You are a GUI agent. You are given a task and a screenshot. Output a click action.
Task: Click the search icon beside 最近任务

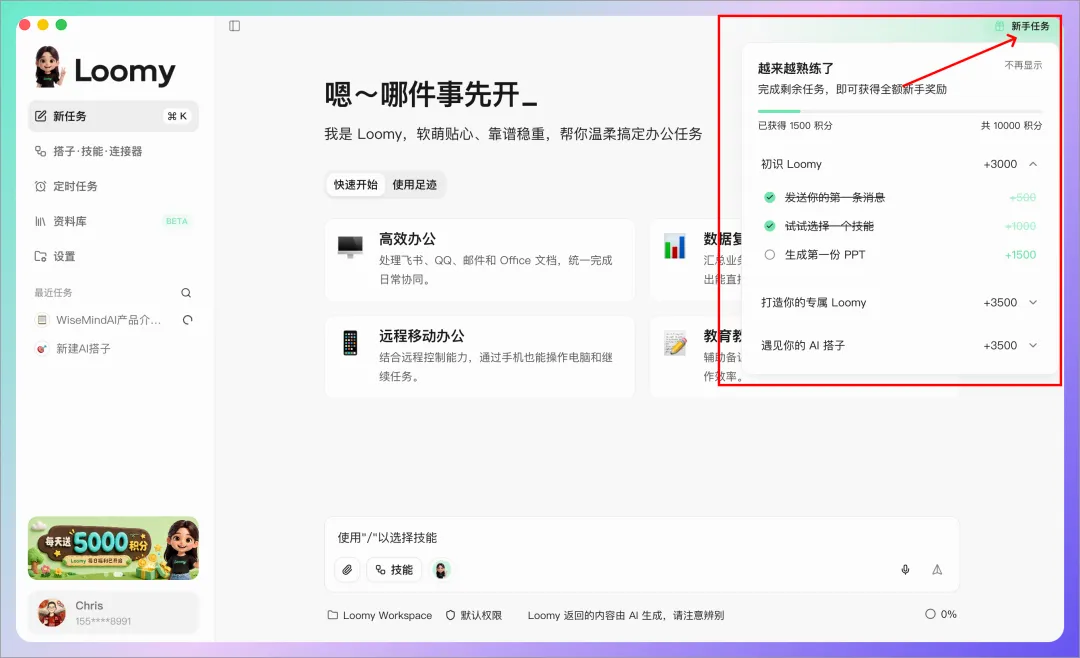[186, 293]
